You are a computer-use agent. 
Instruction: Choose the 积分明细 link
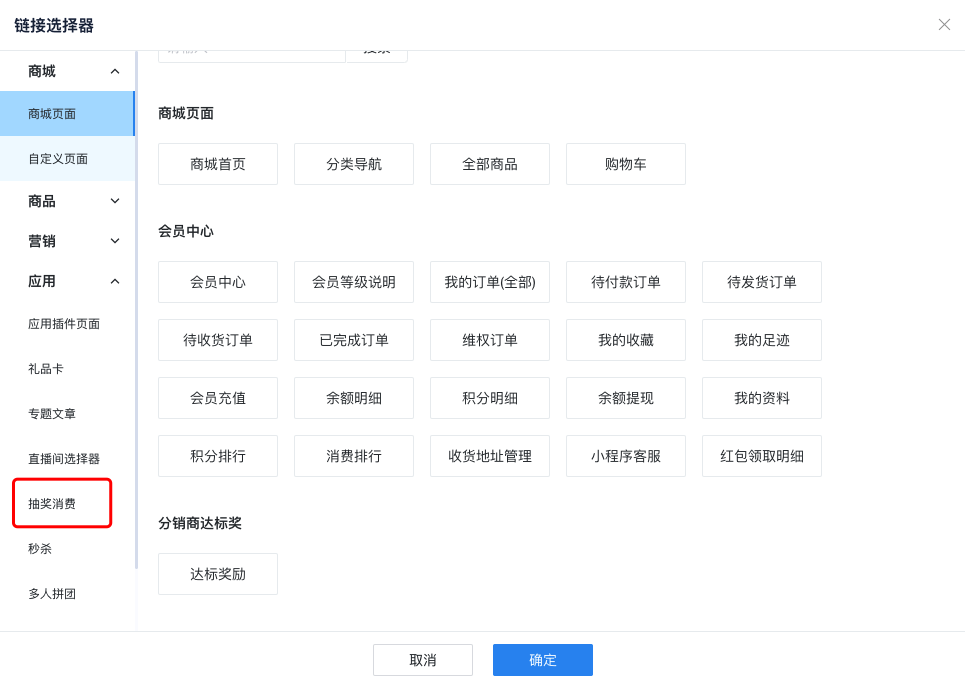(x=490, y=398)
